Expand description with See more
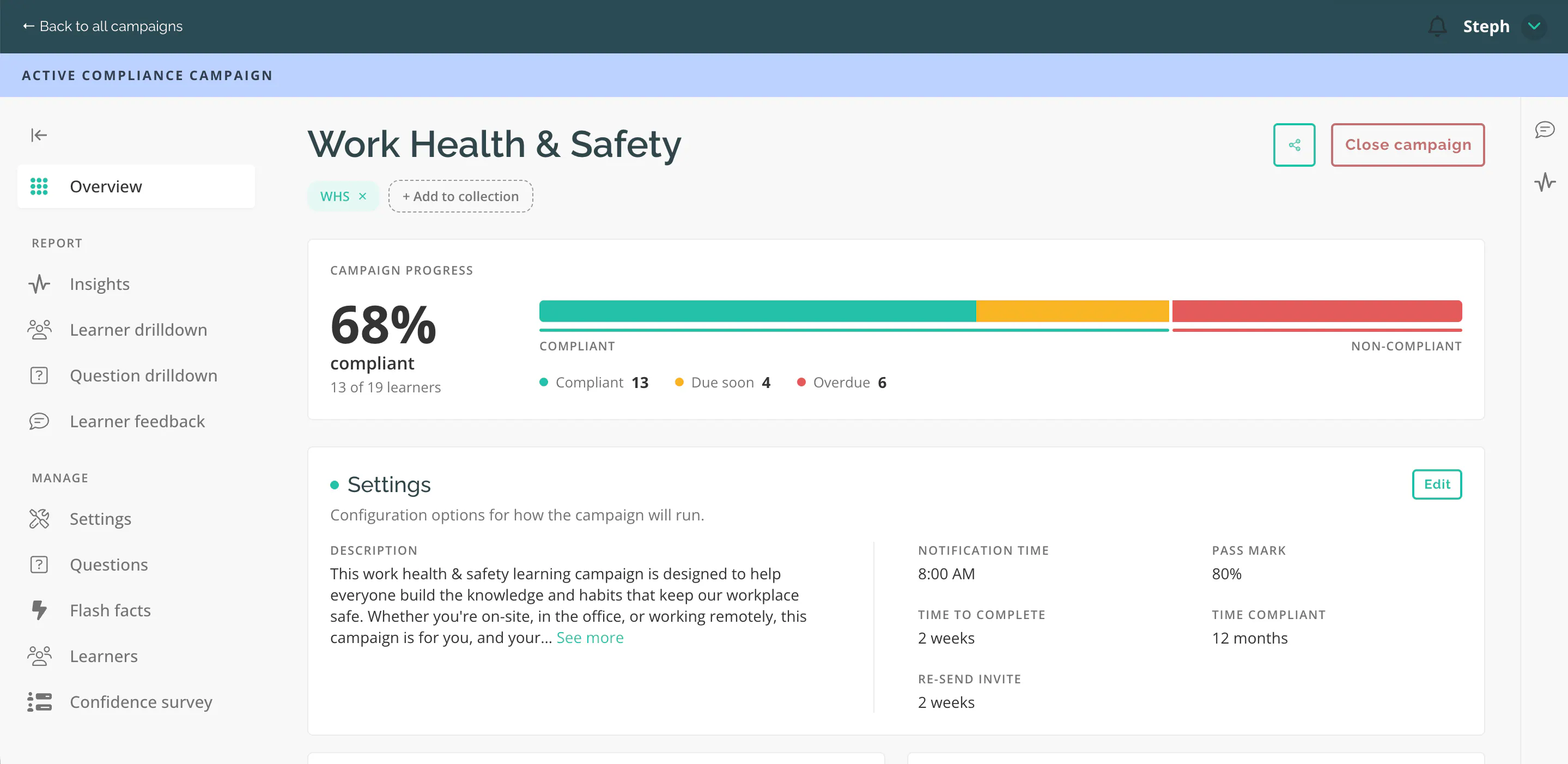This screenshot has width=1568, height=764. 590,638
